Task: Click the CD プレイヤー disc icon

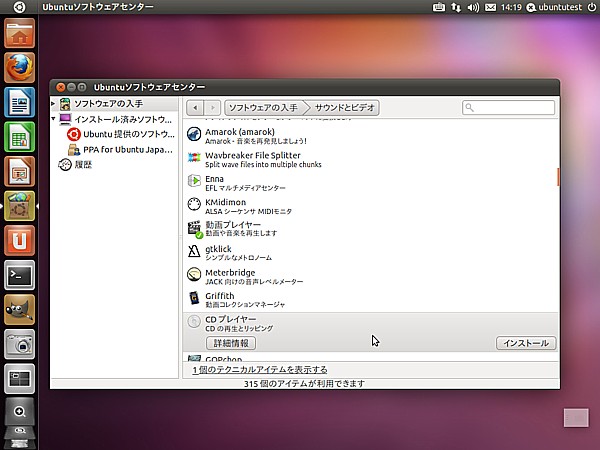Action: pos(194,321)
